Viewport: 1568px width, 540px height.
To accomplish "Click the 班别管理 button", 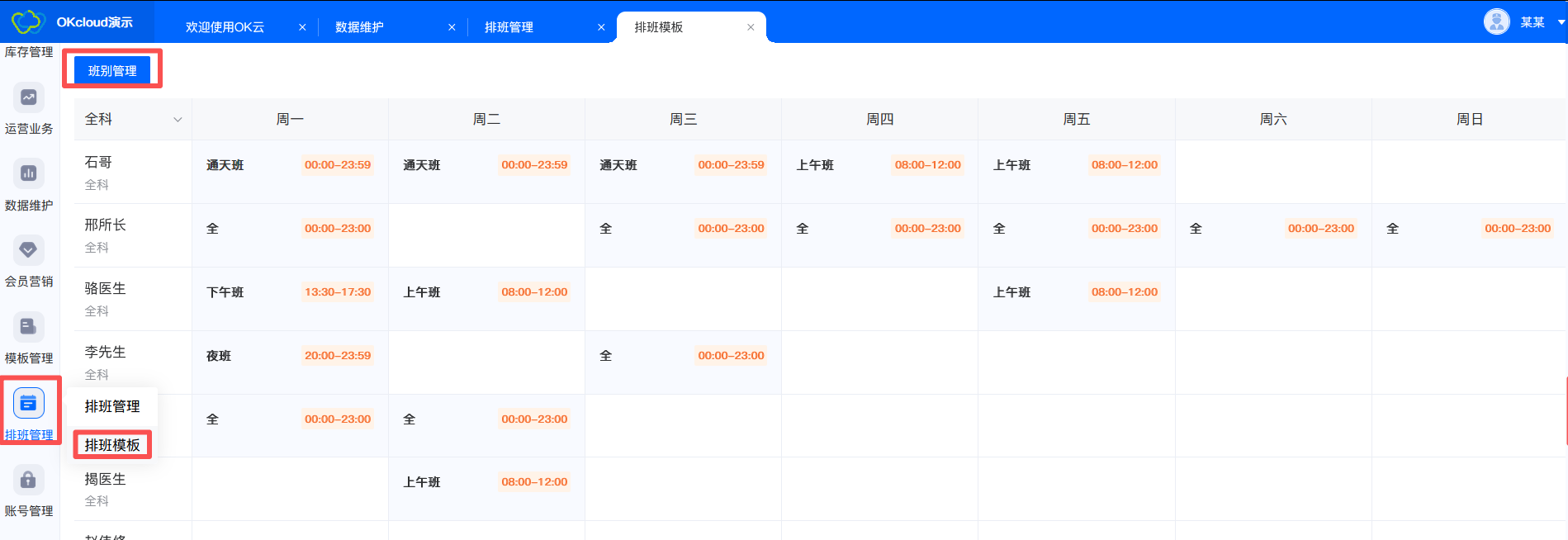I will (112, 71).
